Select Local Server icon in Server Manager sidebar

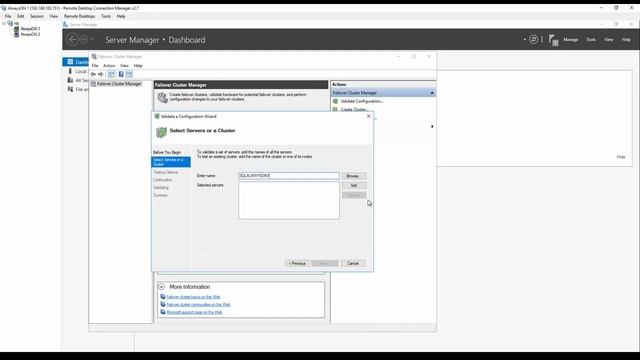coord(70,71)
